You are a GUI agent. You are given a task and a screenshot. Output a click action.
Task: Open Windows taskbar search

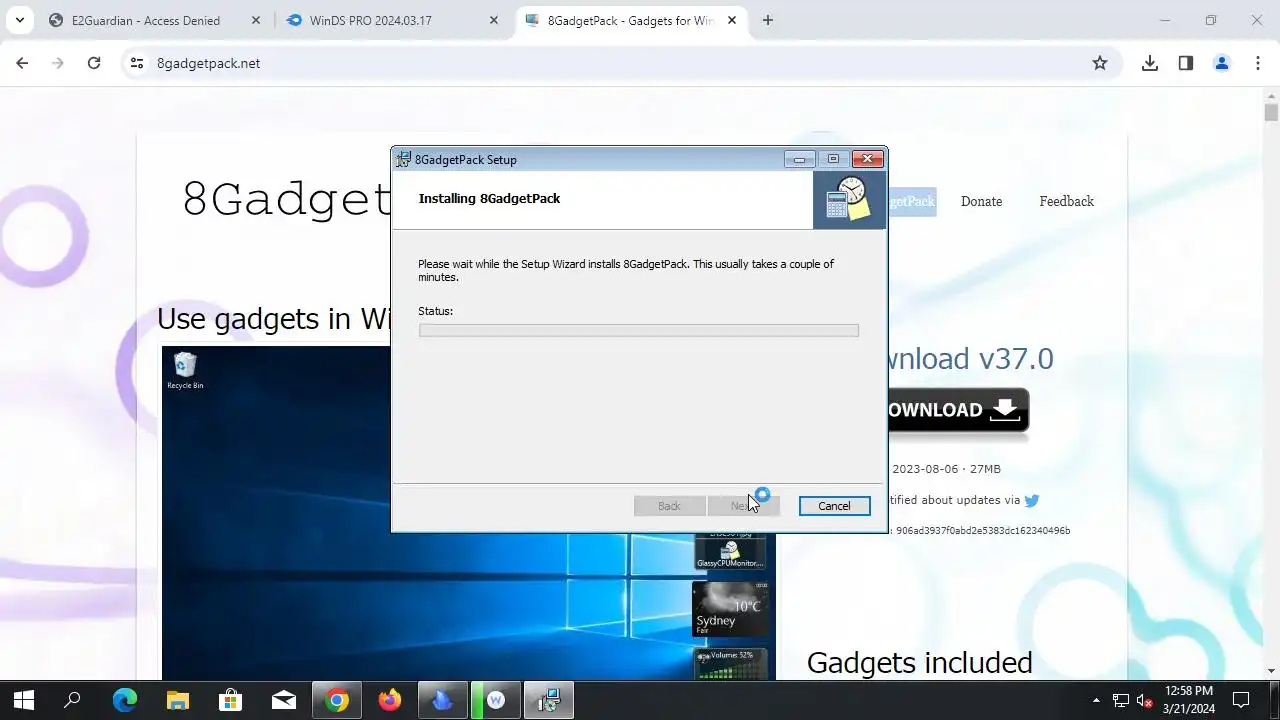pos(72,700)
